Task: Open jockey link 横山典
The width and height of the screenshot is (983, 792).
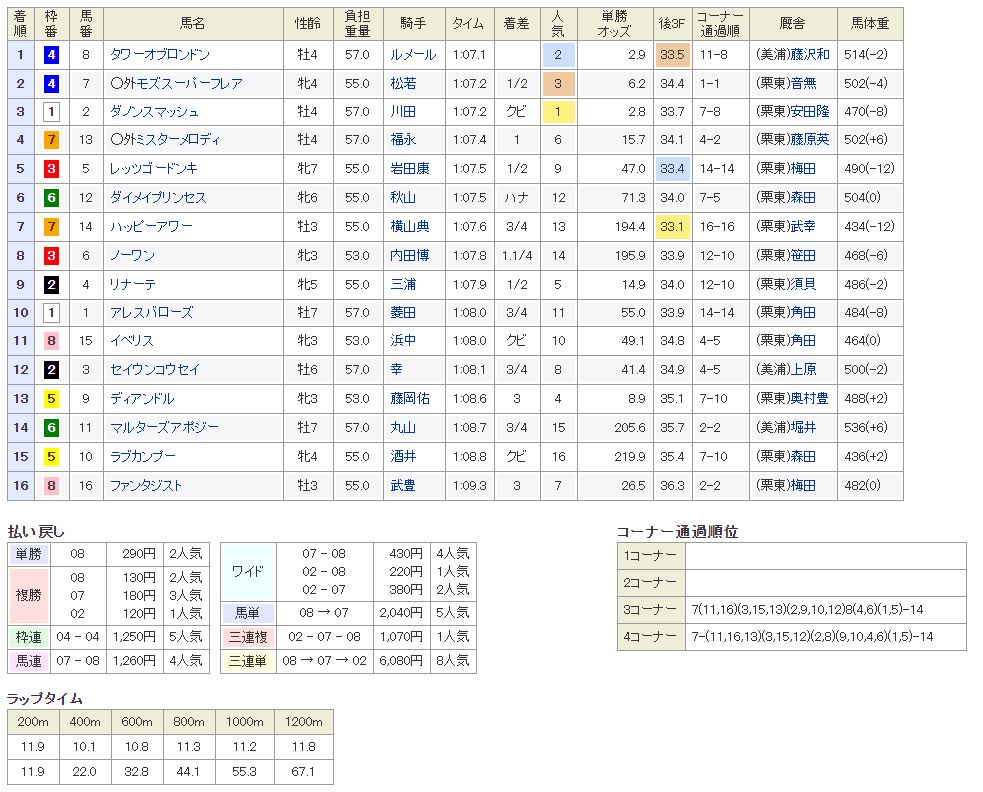Action: point(410,226)
